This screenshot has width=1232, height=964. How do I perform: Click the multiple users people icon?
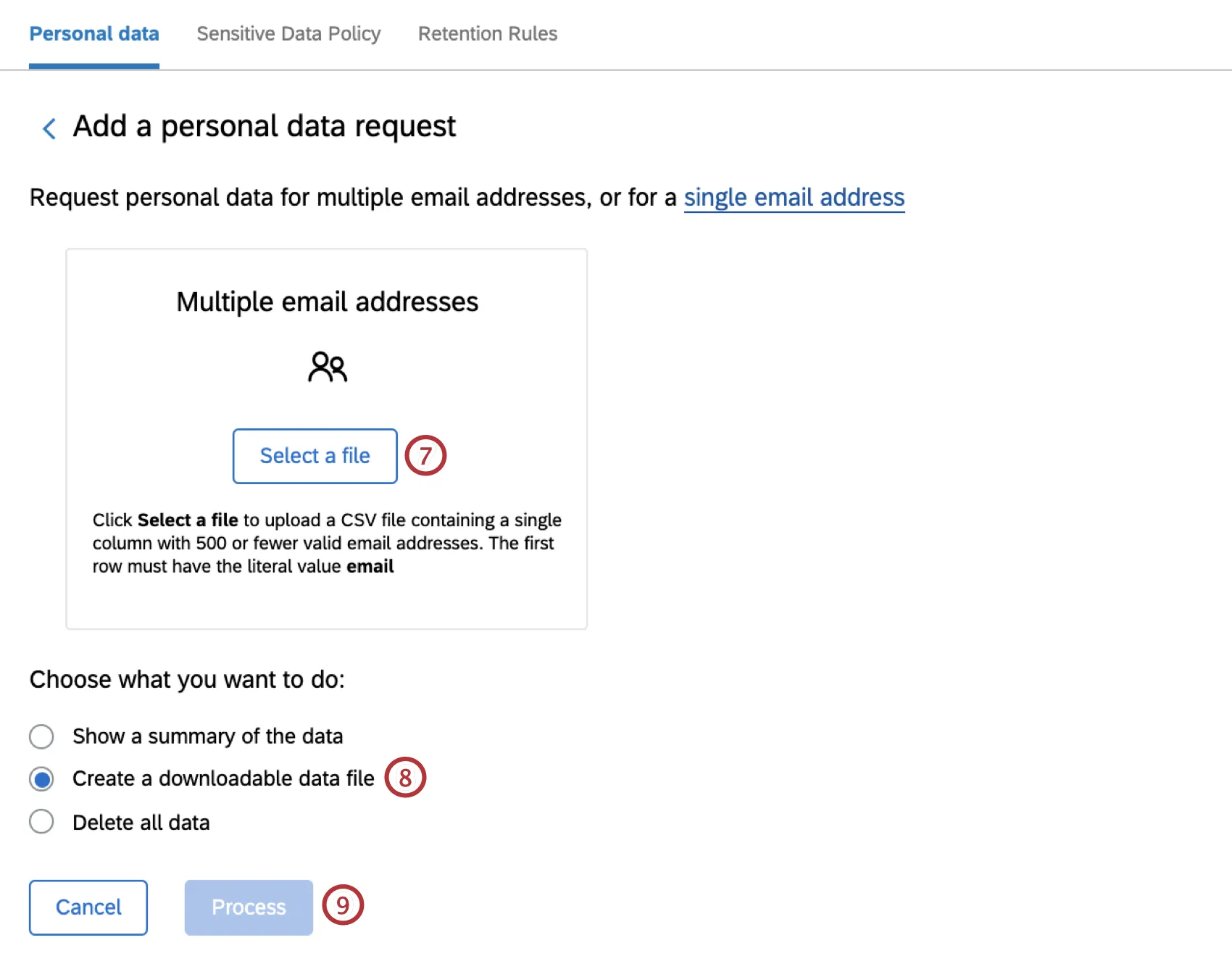coord(328,367)
